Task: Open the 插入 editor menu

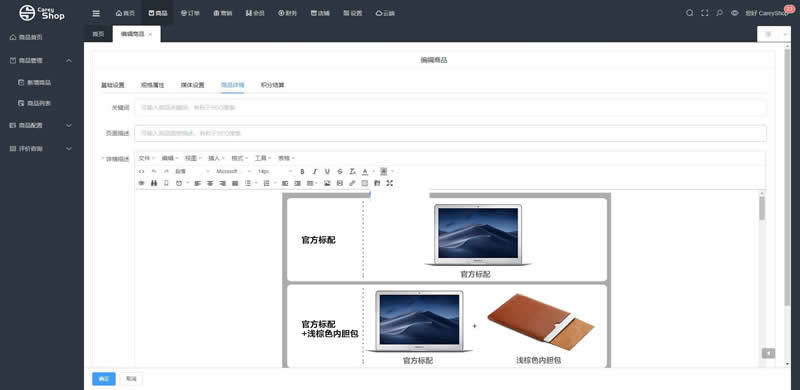Action: (x=215, y=158)
